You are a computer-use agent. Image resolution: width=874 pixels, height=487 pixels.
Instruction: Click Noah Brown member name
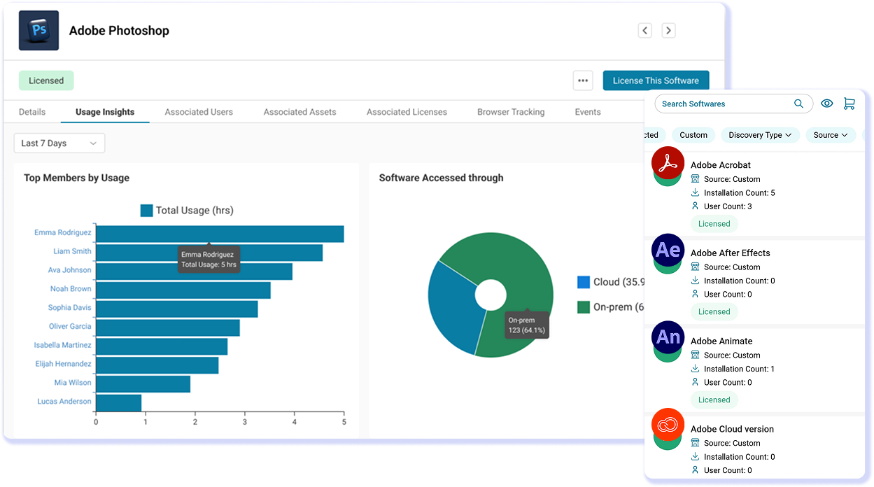(x=70, y=289)
